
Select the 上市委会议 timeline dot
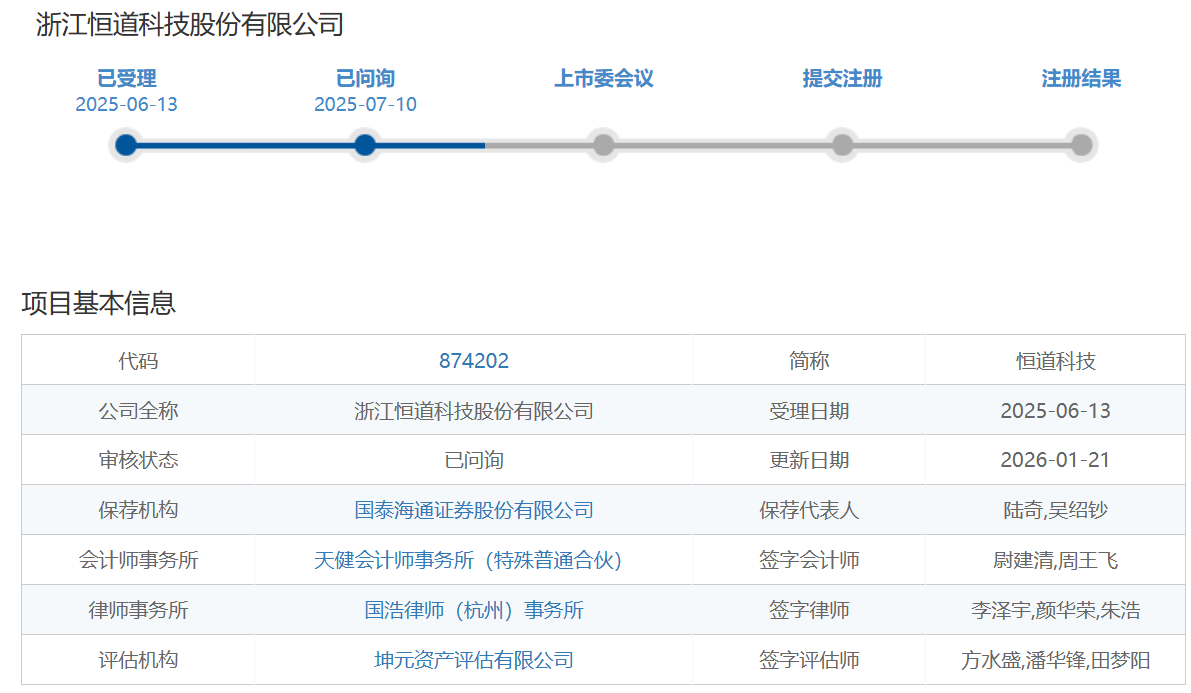[603, 145]
